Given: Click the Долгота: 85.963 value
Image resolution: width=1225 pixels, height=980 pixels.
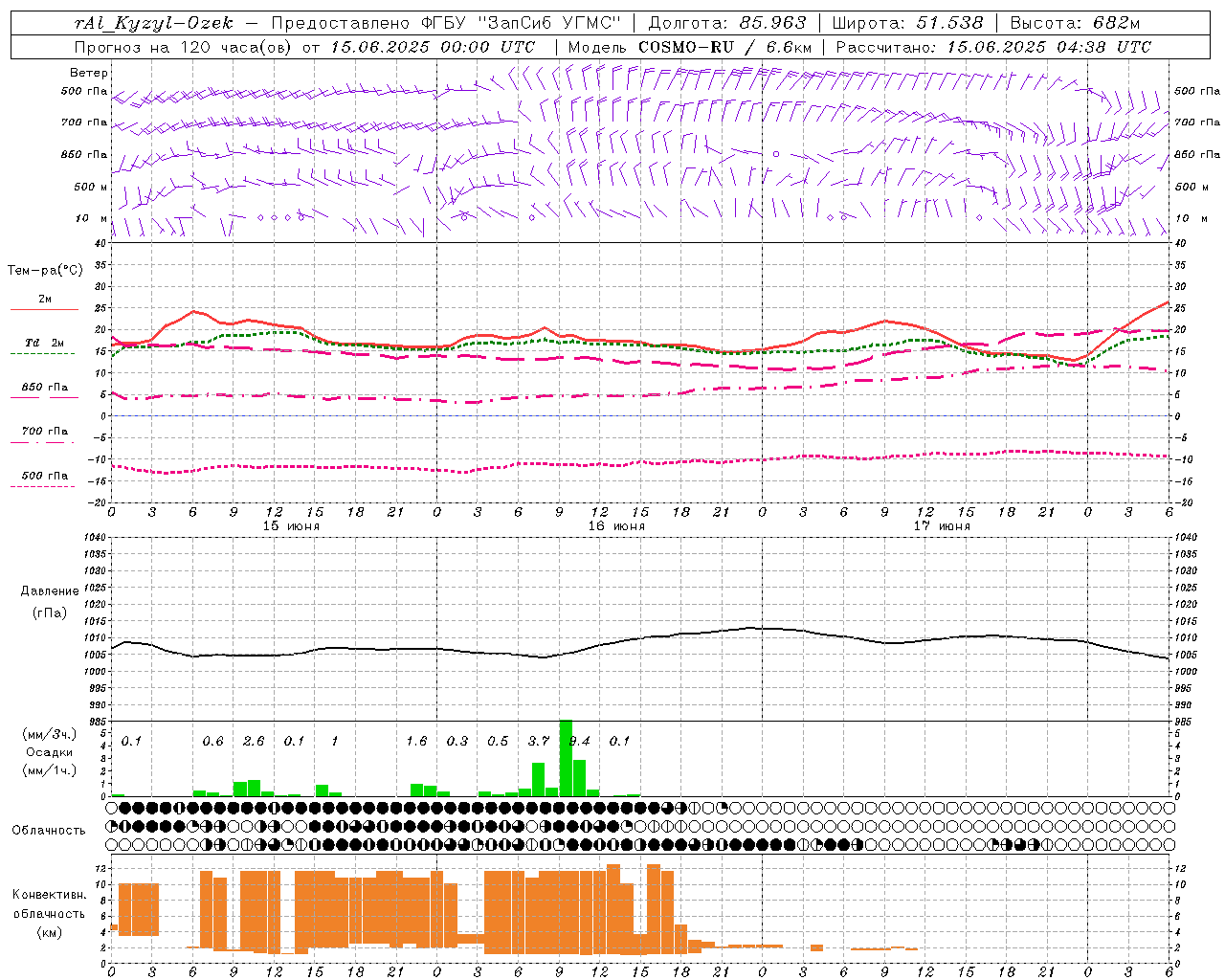Looking at the screenshot, I should pos(727,23).
